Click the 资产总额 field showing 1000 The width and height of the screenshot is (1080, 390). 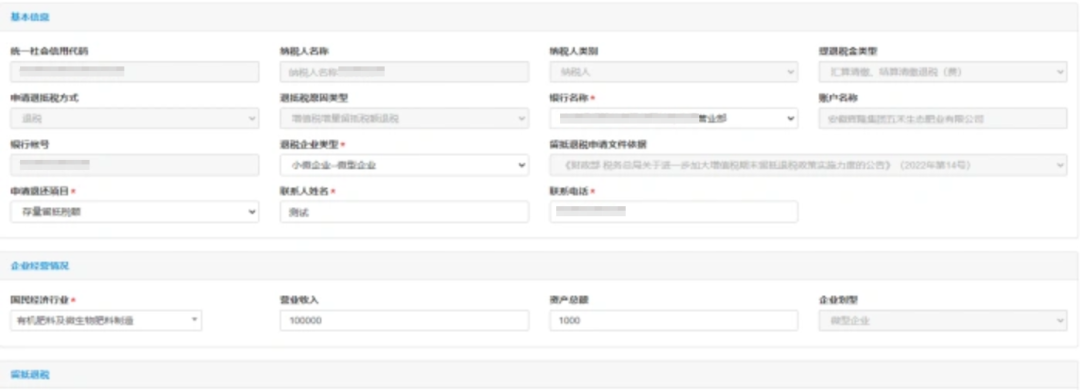[674, 320]
